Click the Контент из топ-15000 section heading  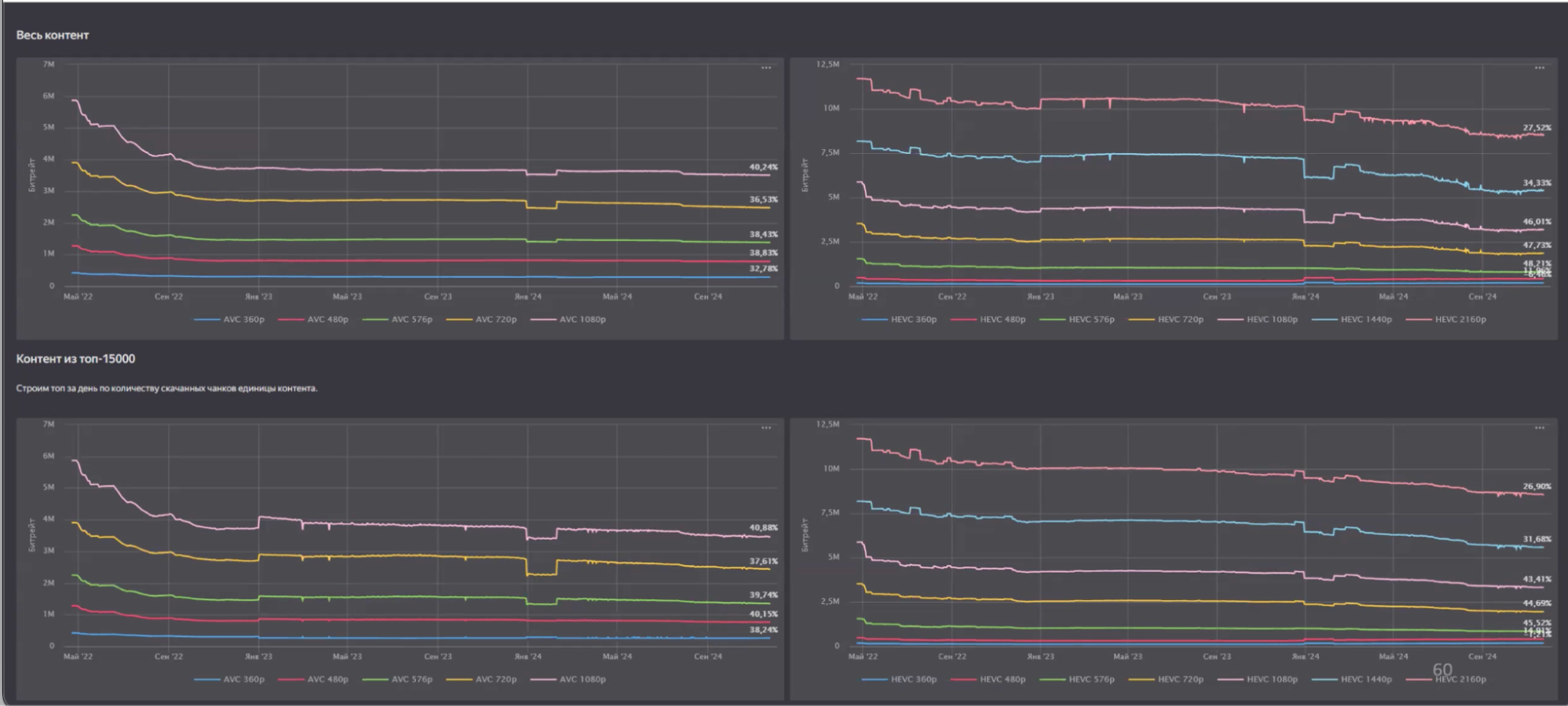[75, 358]
